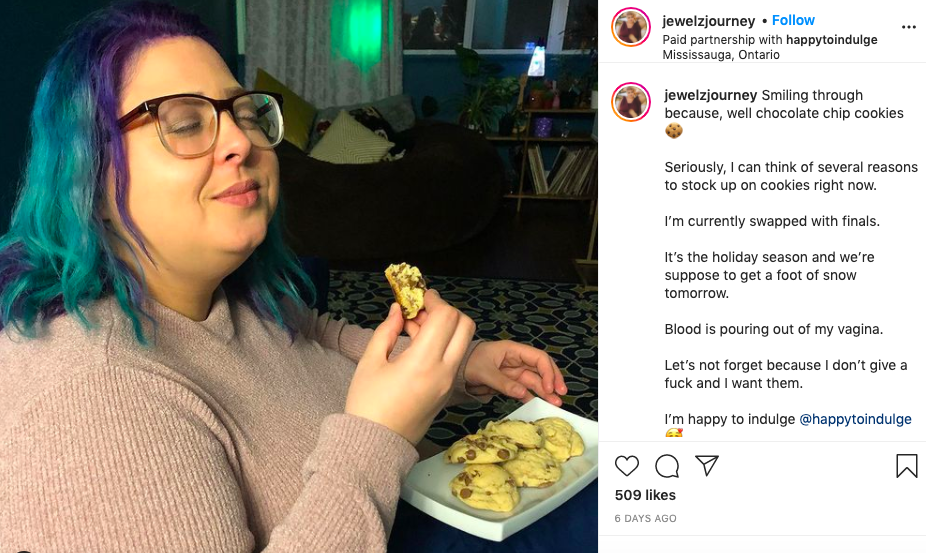This screenshot has width=926, height=553.
Task: Click the cookie emoji in caption
Action: pos(674,131)
